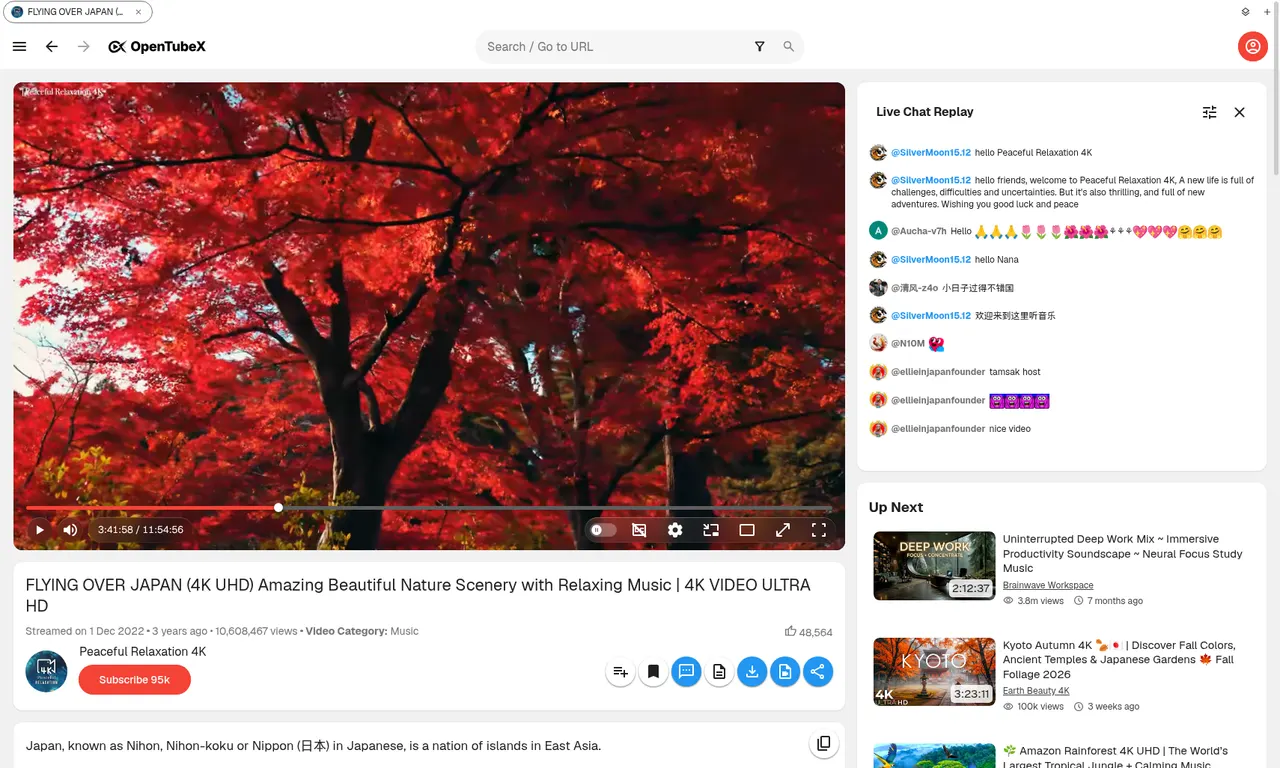
Task: Close the FLYING OVER JAPAN browser tab
Action: pyautogui.click(x=138, y=12)
